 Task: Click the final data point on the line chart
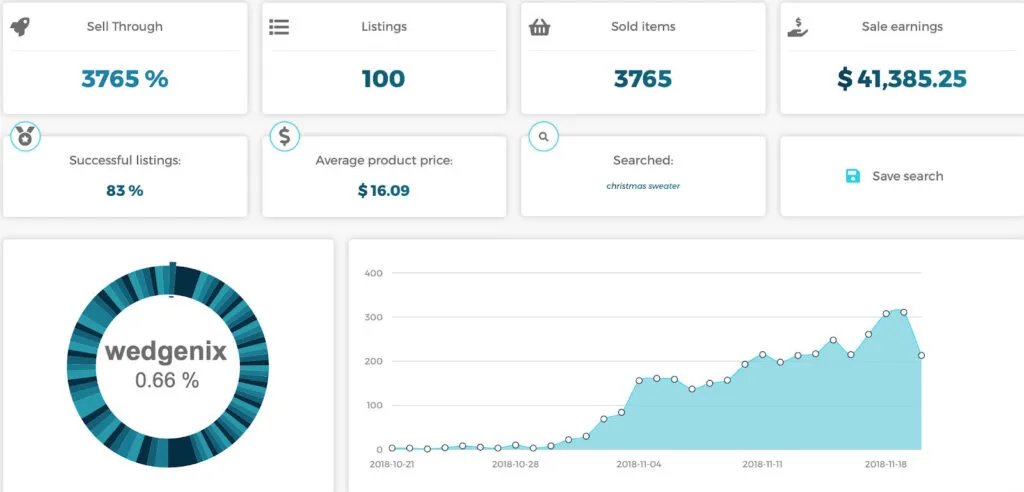[921, 355]
